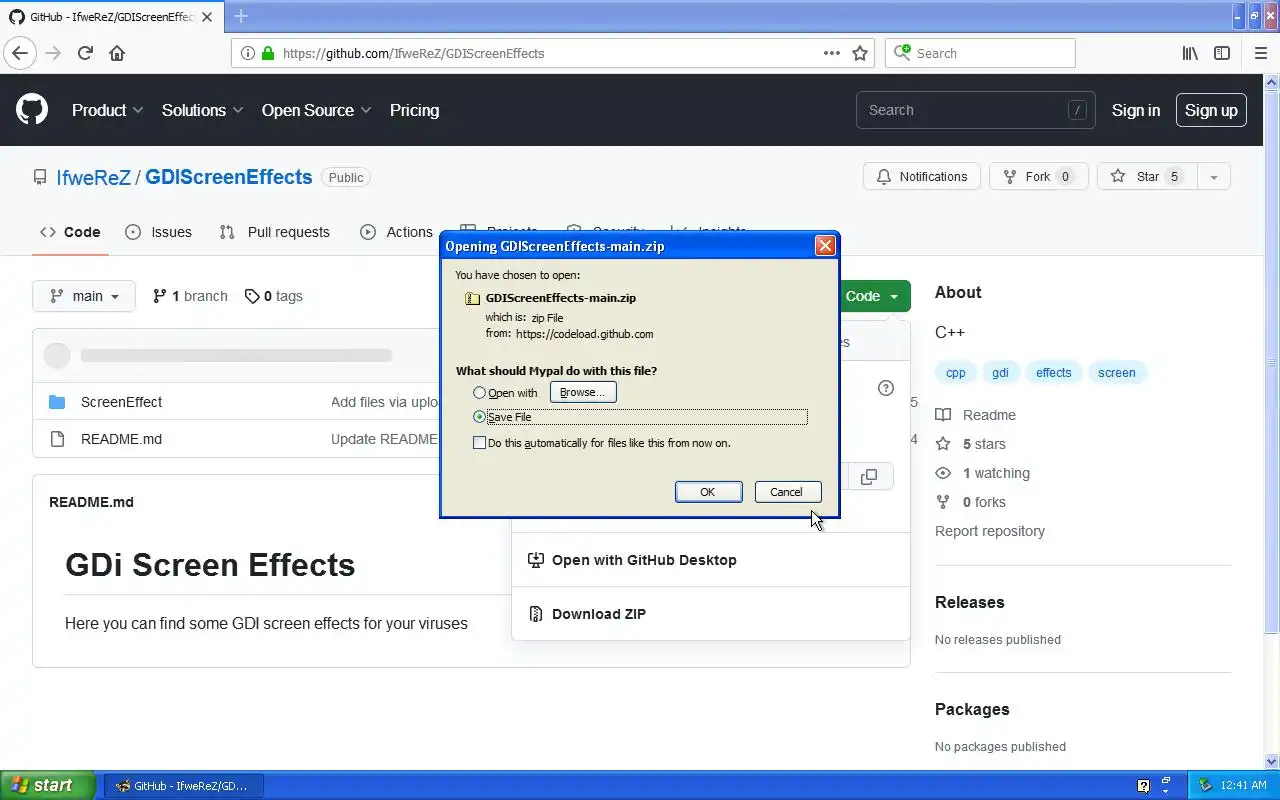1280x800 pixels.
Task: Open the GDIScreenEffects repository link
Action: pyautogui.click(x=229, y=177)
